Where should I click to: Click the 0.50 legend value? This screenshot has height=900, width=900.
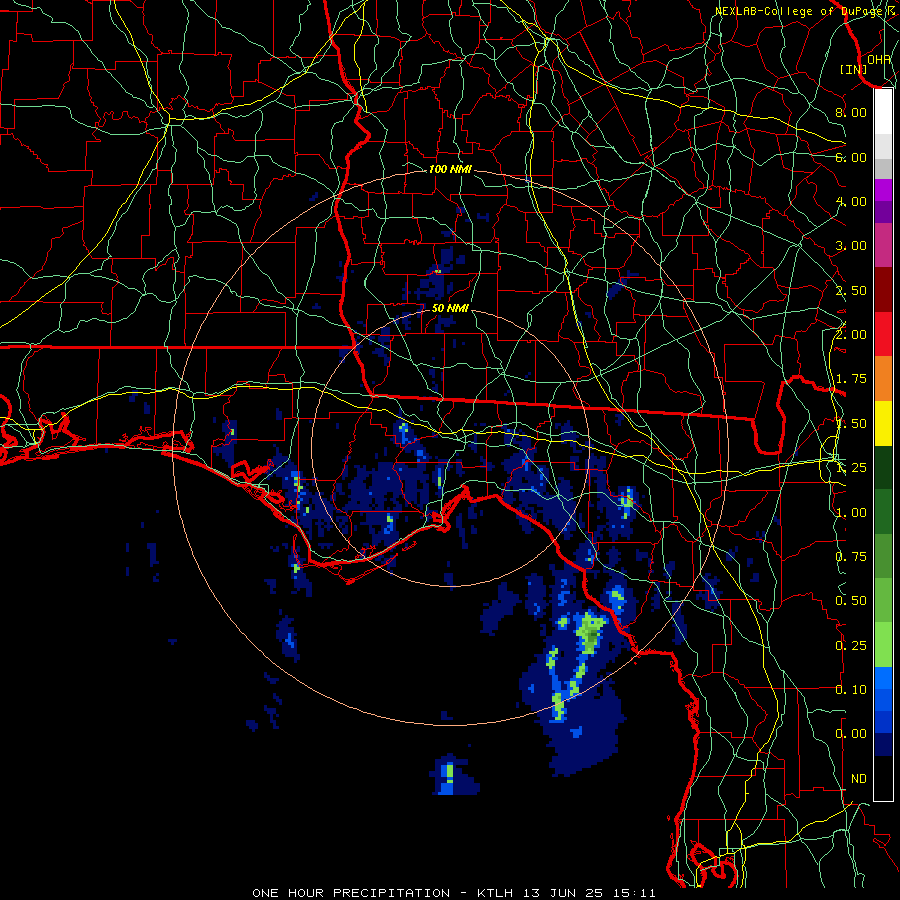coord(851,601)
